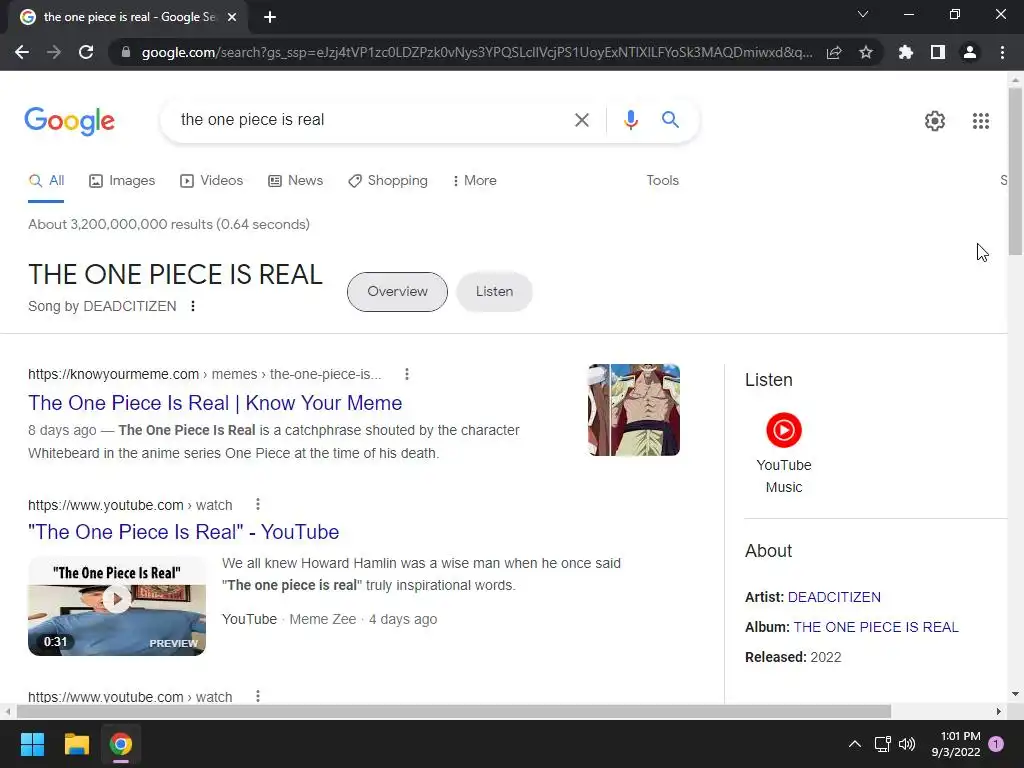Image resolution: width=1024 pixels, height=768 pixels.
Task: Click the Chrome taskbar icon
Action: 121,744
